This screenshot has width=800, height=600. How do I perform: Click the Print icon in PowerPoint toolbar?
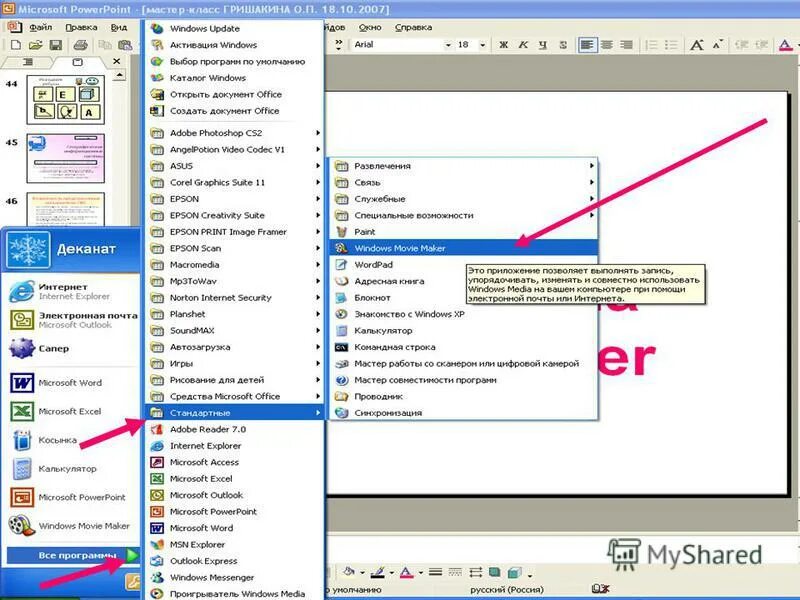(81, 45)
